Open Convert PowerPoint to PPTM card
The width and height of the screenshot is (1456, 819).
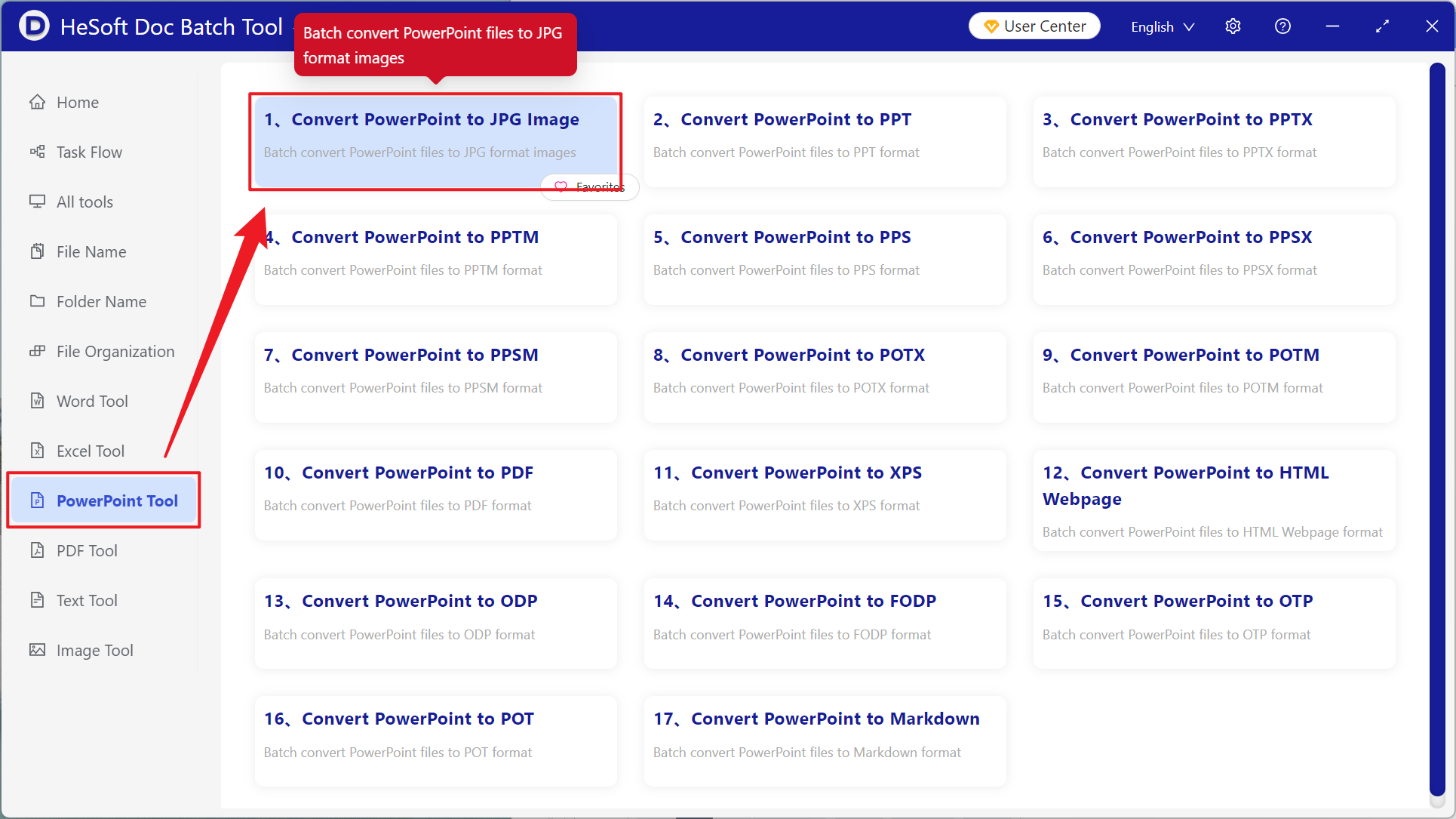tap(435, 259)
